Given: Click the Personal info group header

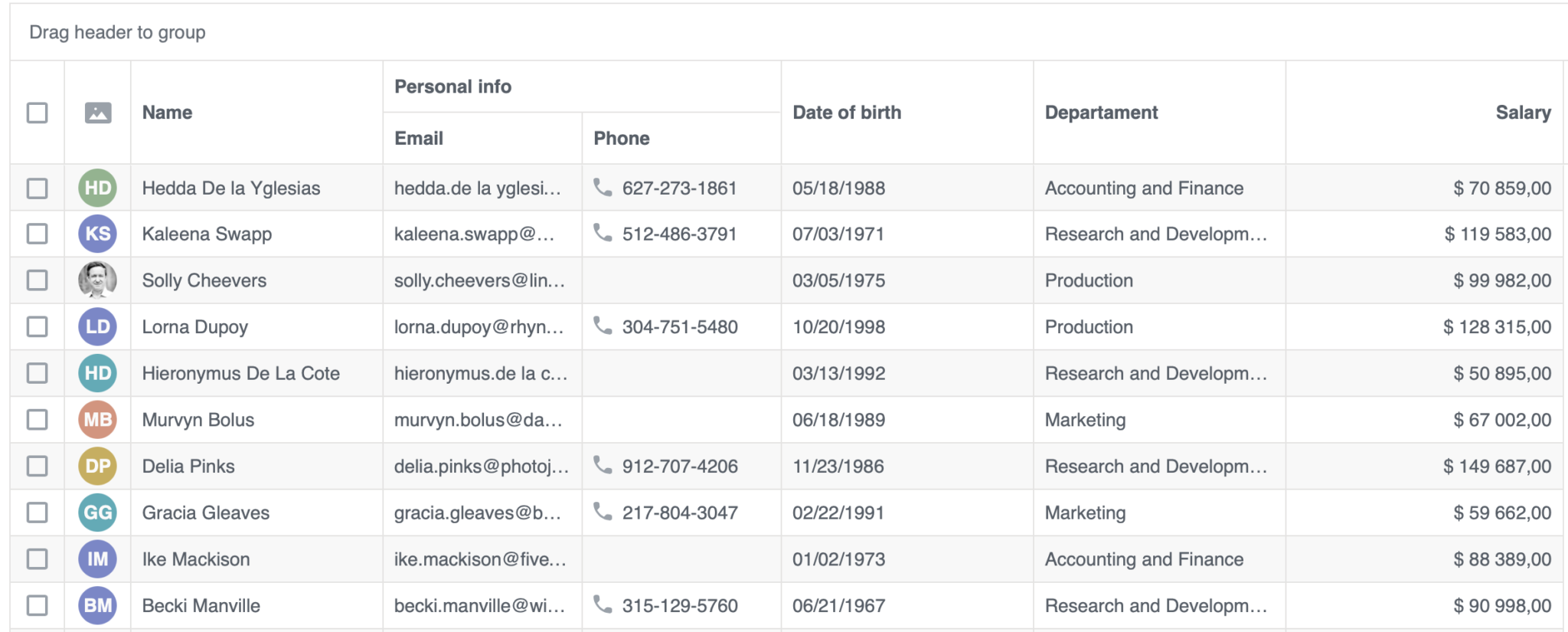Looking at the screenshot, I should click(x=582, y=87).
